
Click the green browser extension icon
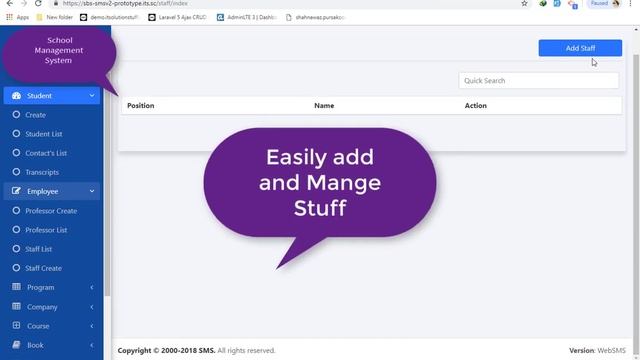tap(543, 3)
